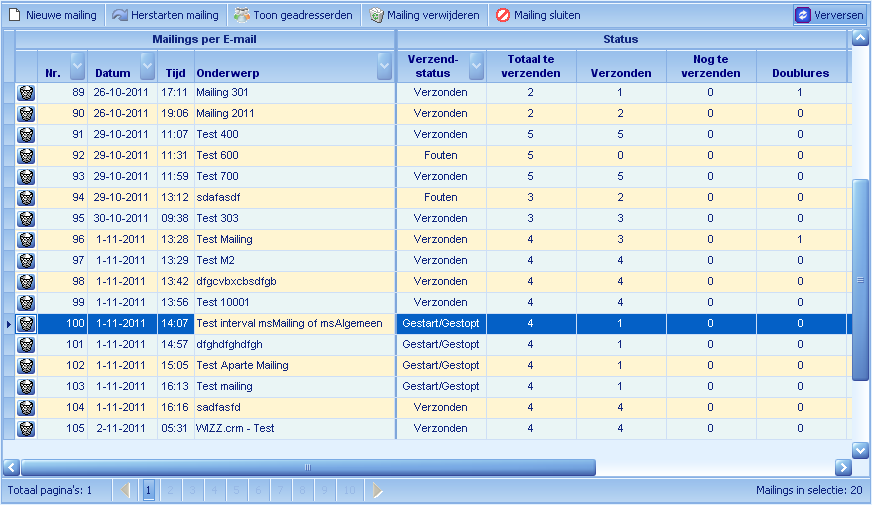Open the Datum column filter dropdown
872x505 pixels.
147,66
